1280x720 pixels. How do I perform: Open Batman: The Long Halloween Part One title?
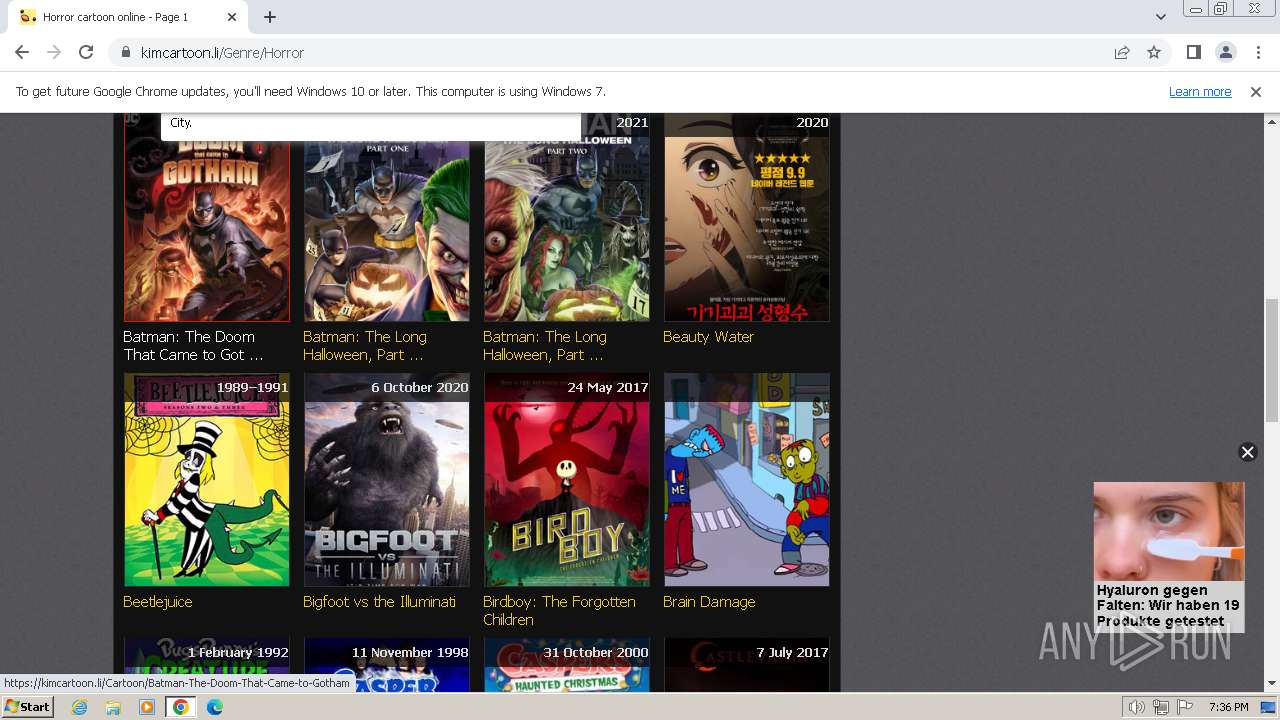click(365, 346)
